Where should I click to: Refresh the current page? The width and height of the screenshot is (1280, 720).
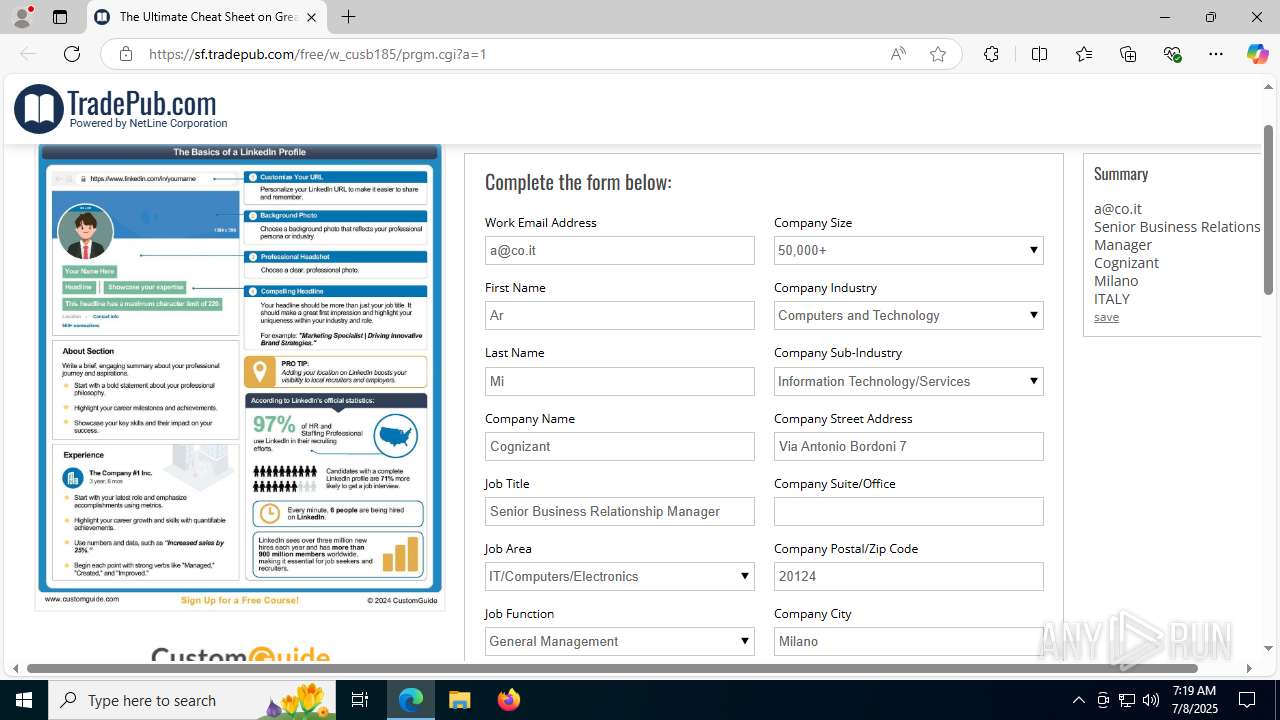click(72, 54)
